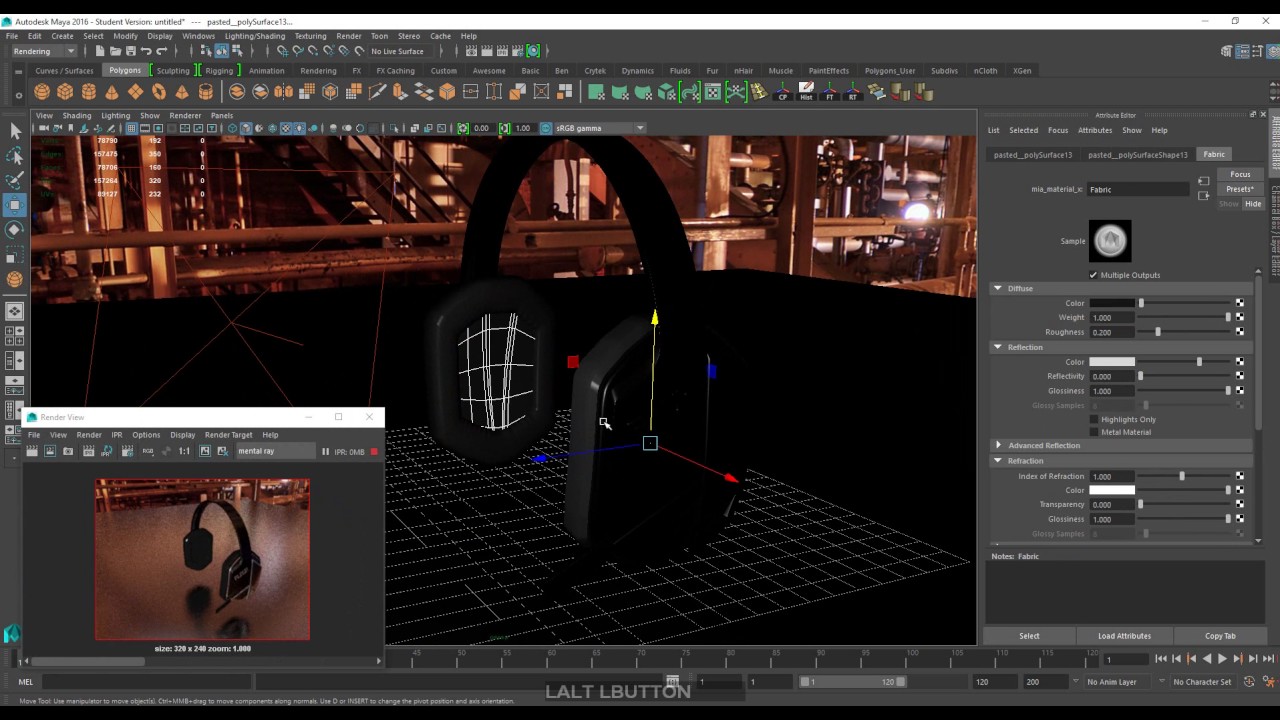Activate the Rotate tool in toolbox
The height and width of the screenshot is (720, 1280).
point(15,229)
